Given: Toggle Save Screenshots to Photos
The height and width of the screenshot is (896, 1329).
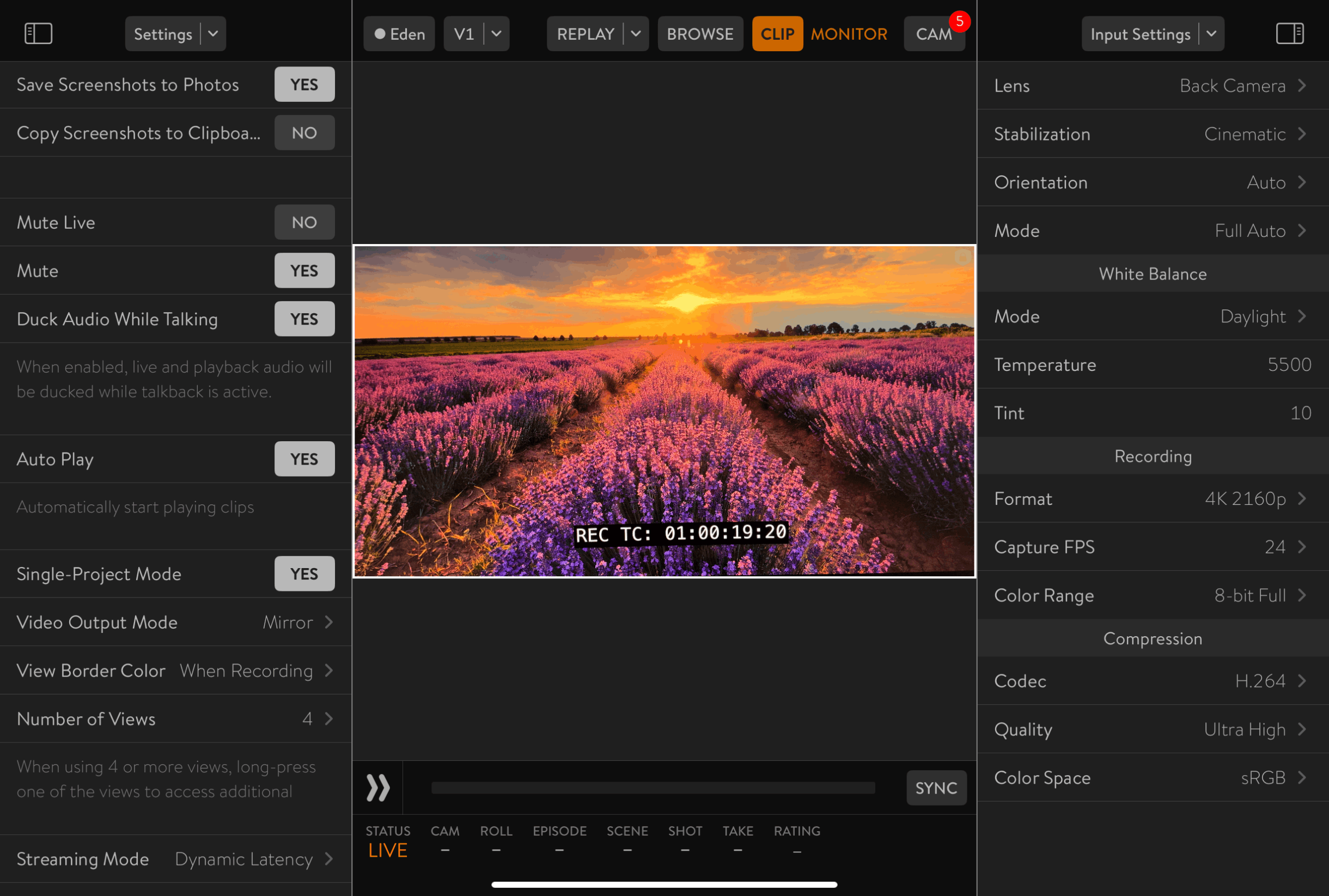Looking at the screenshot, I should click(x=304, y=84).
